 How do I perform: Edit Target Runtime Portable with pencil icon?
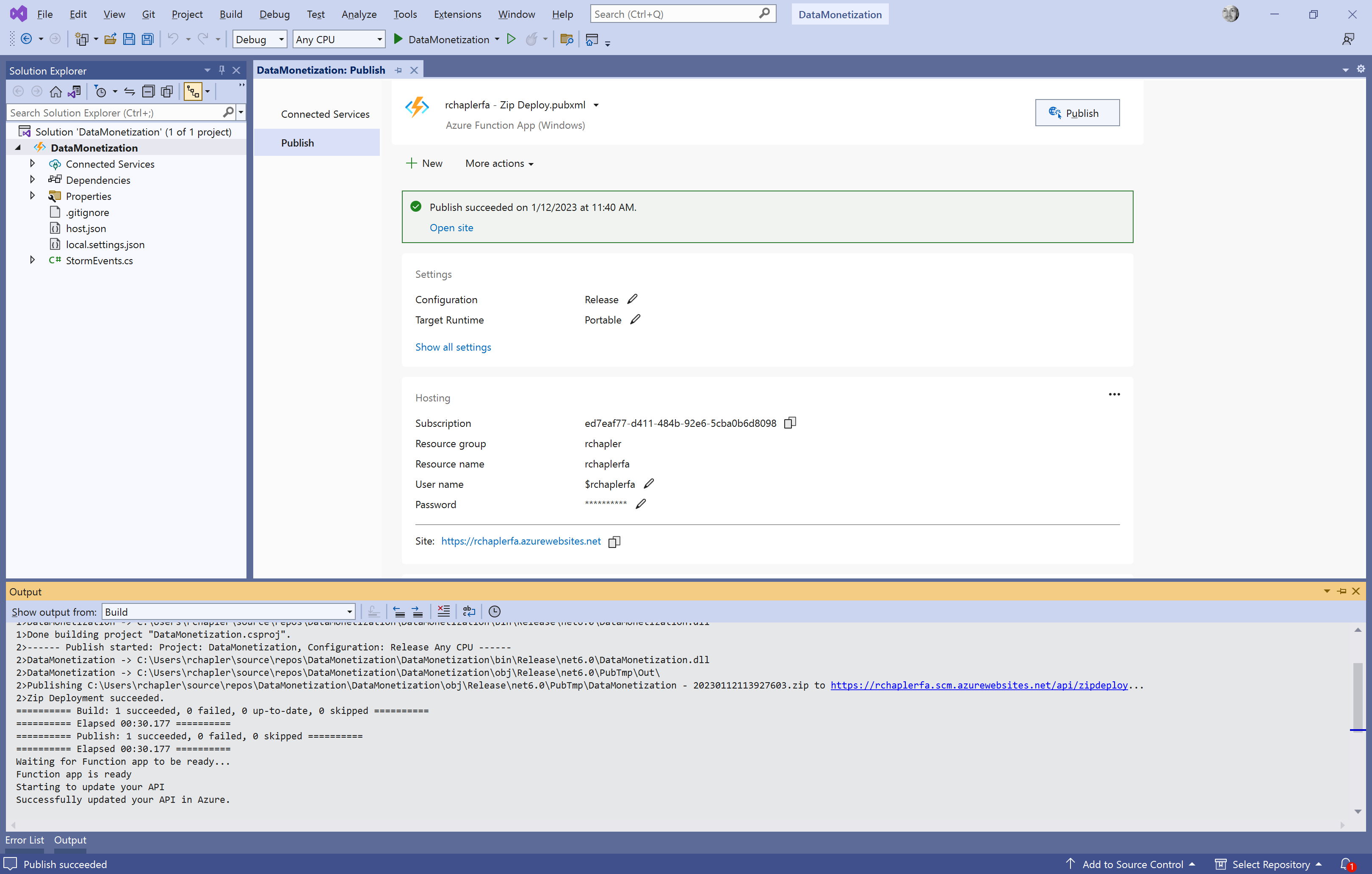(636, 320)
